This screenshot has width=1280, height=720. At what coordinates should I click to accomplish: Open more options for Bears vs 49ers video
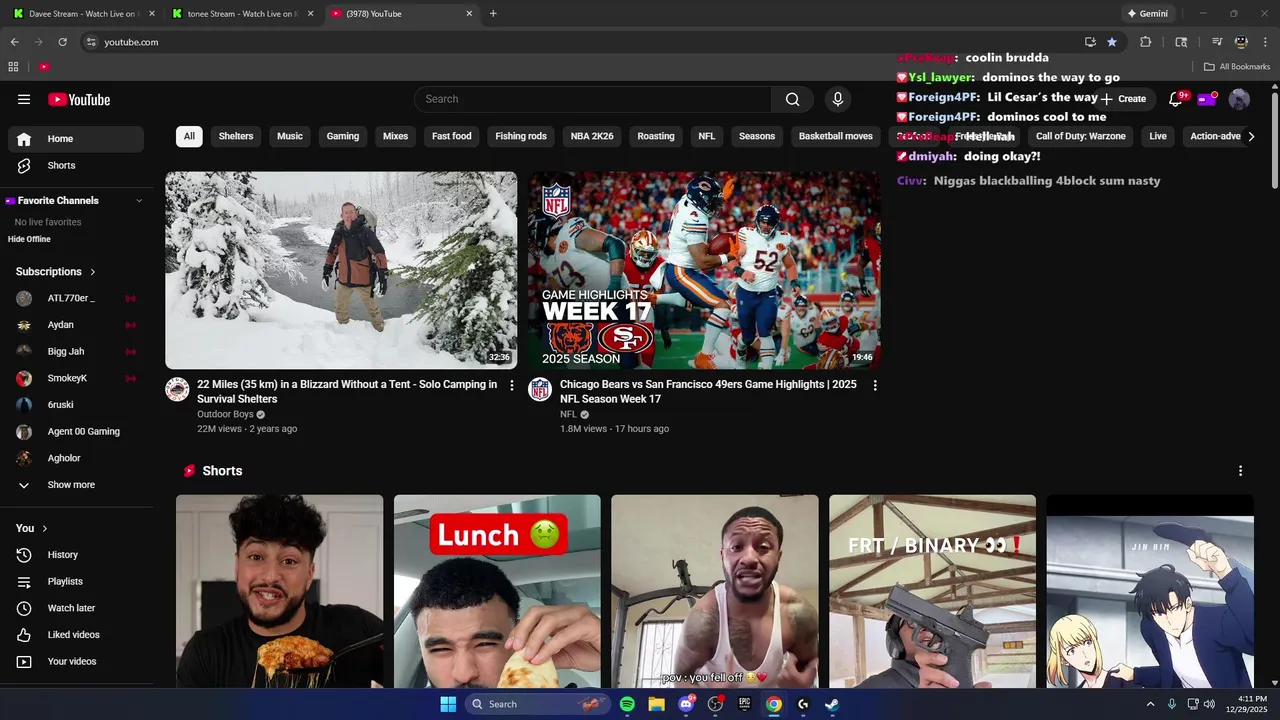pos(875,385)
